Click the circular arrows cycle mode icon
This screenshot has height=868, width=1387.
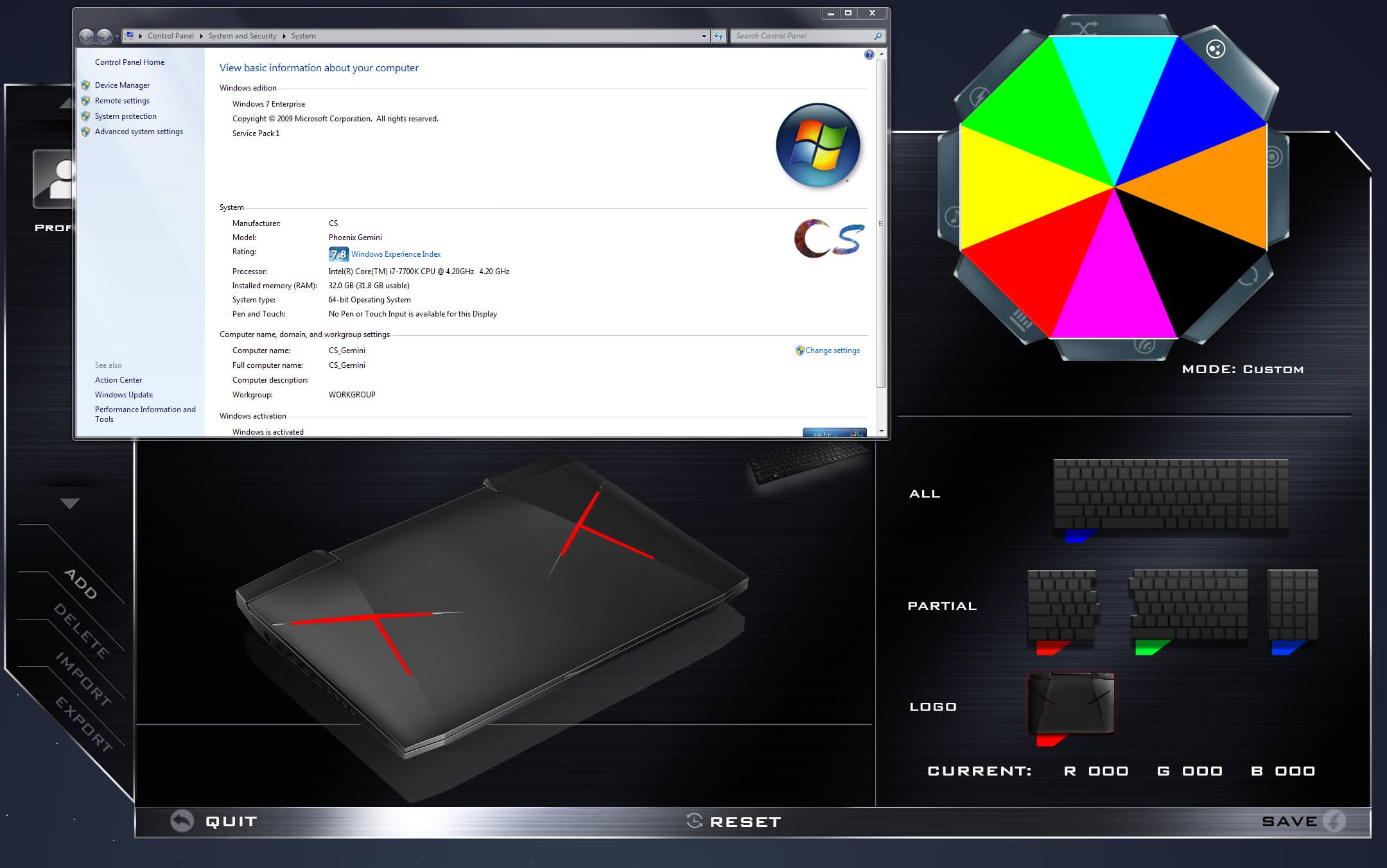1248,277
